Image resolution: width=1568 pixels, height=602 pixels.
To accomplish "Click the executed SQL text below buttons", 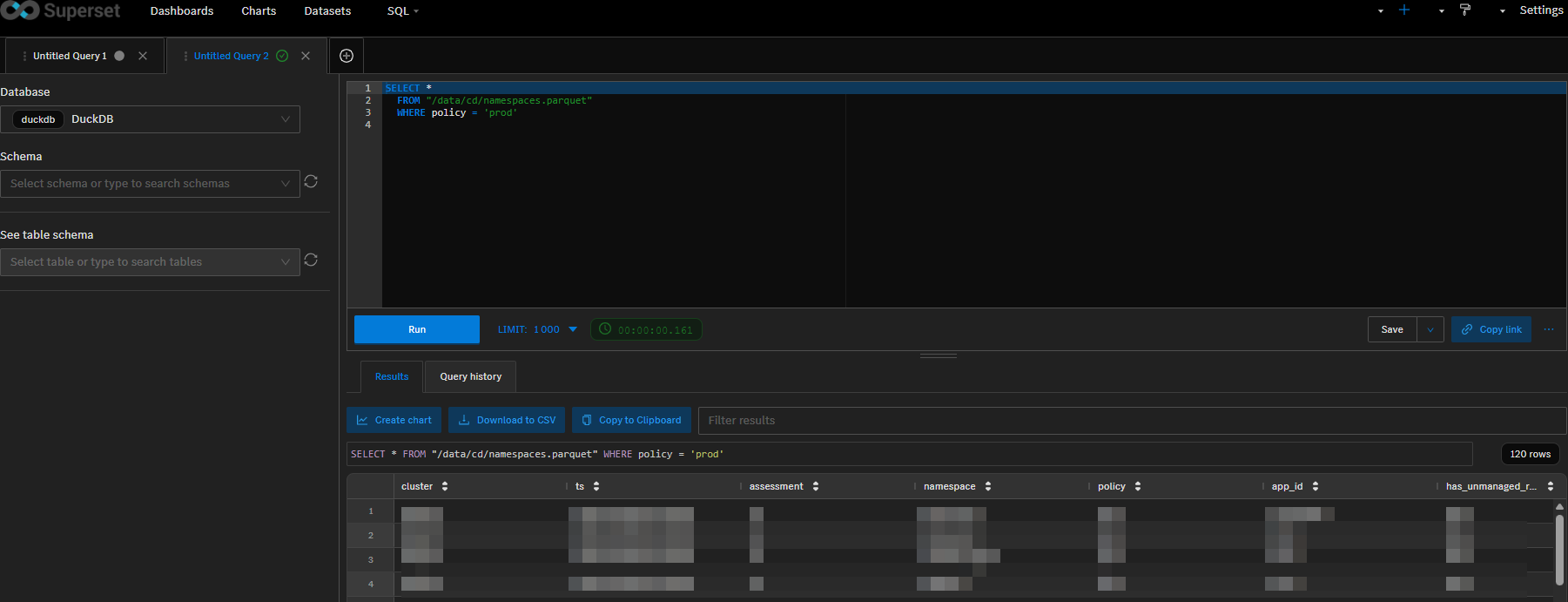I will pos(537,454).
